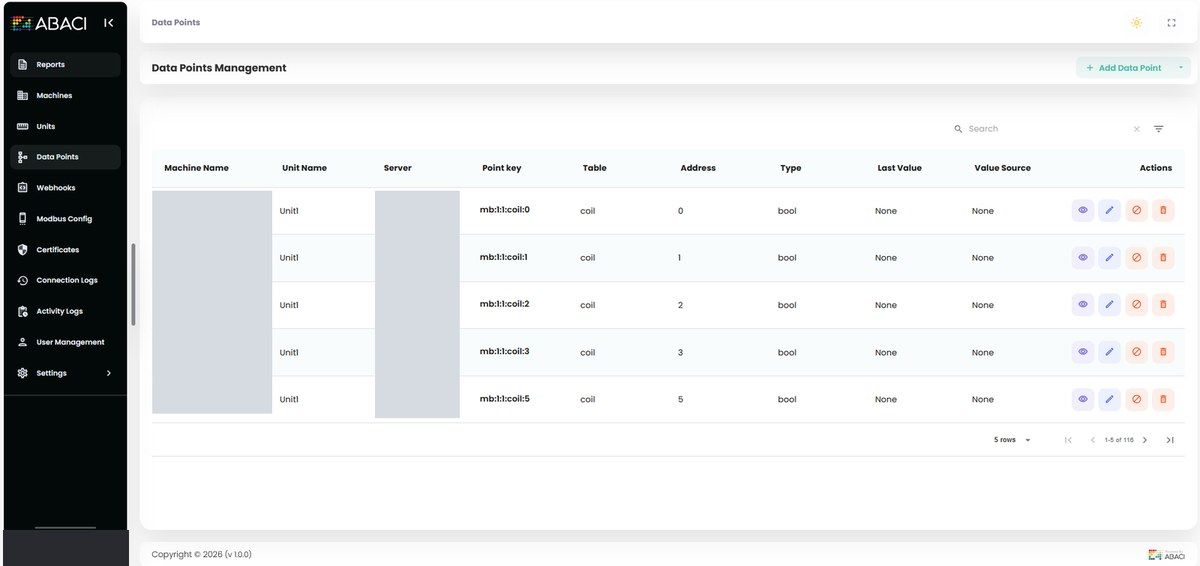The height and width of the screenshot is (566, 1200).
Task: Sort by the Value Source column header
Action: (x=1003, y=168)
